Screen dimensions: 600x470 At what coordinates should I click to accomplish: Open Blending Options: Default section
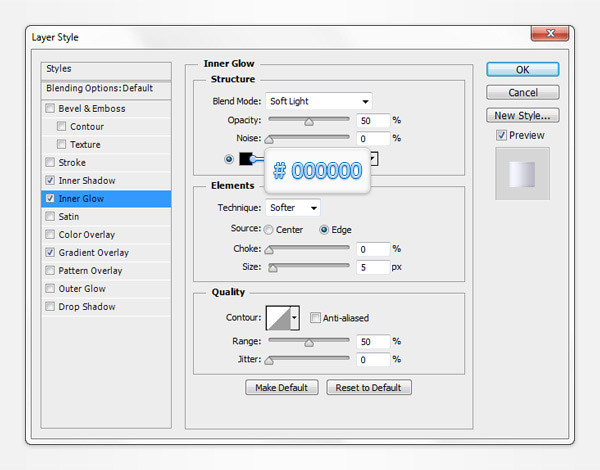pos(99,88)
